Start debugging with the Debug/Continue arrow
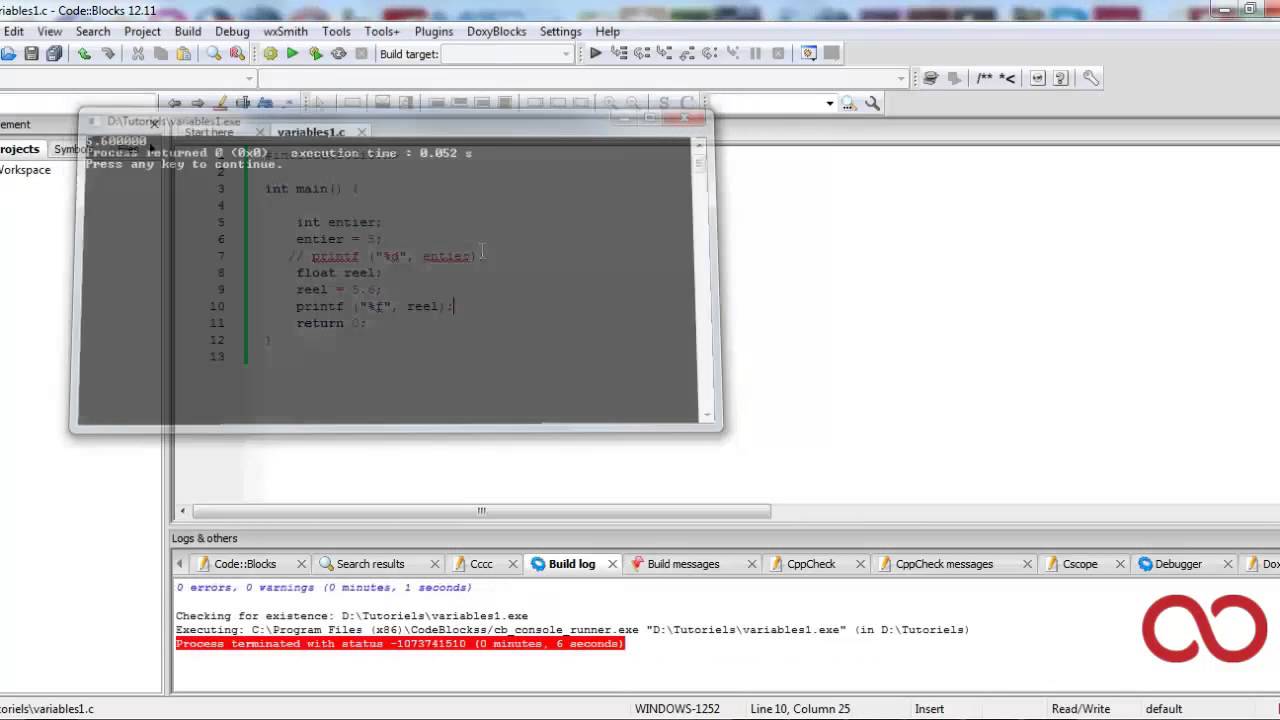Screen dimensions: 1280x720 tap(595, 54)
